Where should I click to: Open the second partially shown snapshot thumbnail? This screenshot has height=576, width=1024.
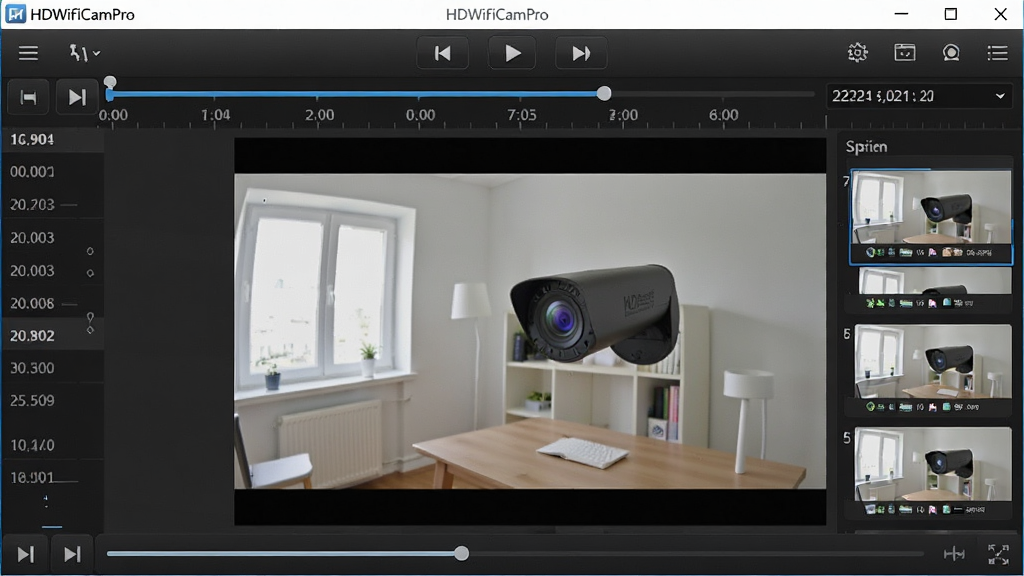tap(935, 289)
